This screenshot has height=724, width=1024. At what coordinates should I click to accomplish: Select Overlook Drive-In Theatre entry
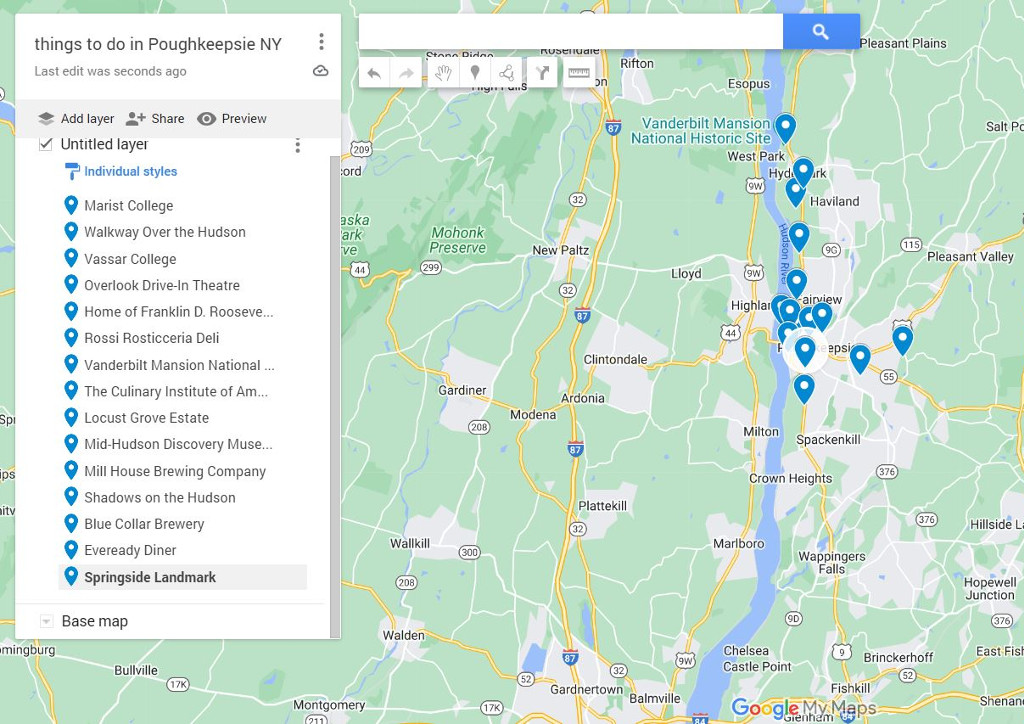[x=162, y=285]
